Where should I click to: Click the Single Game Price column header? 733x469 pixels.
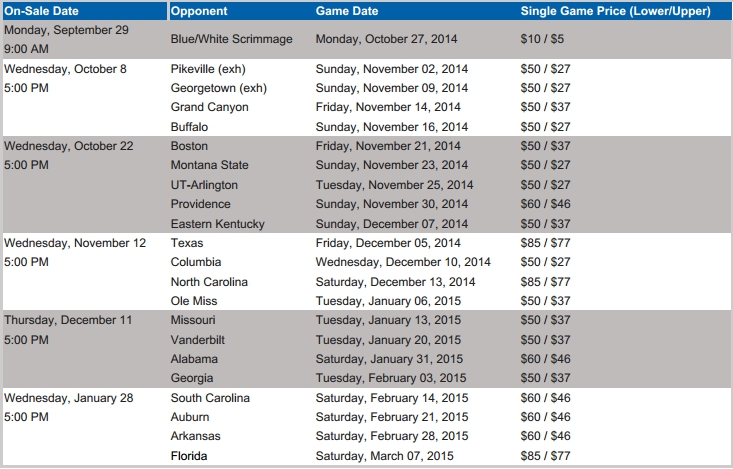click(x=616, y=11)
